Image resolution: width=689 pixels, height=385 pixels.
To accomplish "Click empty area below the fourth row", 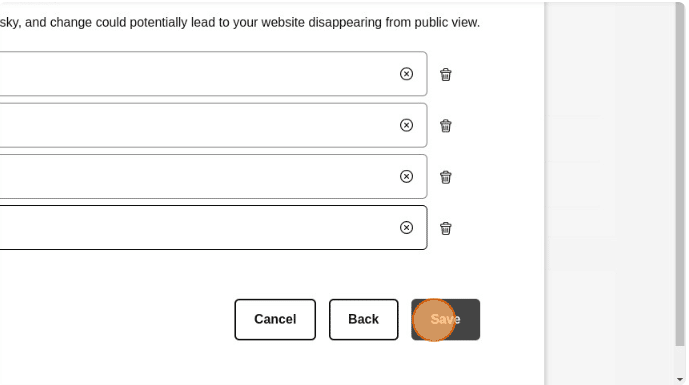I will [220, 272].
